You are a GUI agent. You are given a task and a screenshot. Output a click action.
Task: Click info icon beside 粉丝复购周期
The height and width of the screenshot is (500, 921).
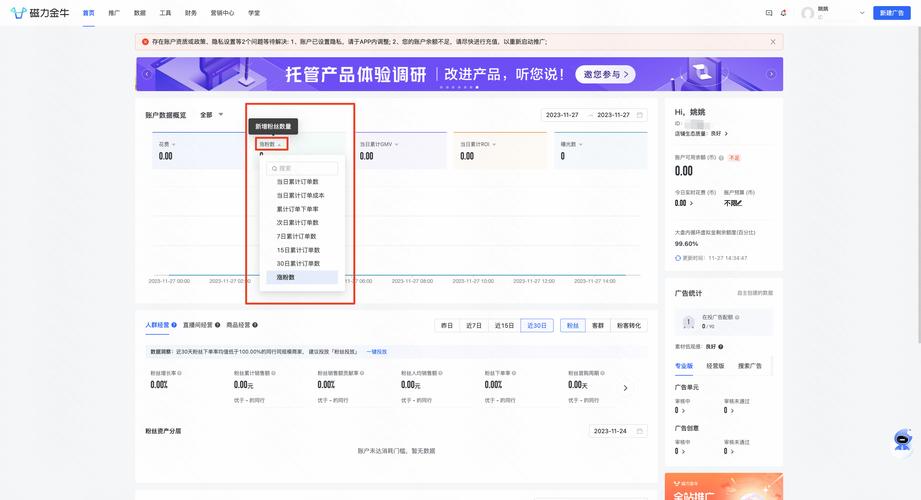(x=603, y=373)
